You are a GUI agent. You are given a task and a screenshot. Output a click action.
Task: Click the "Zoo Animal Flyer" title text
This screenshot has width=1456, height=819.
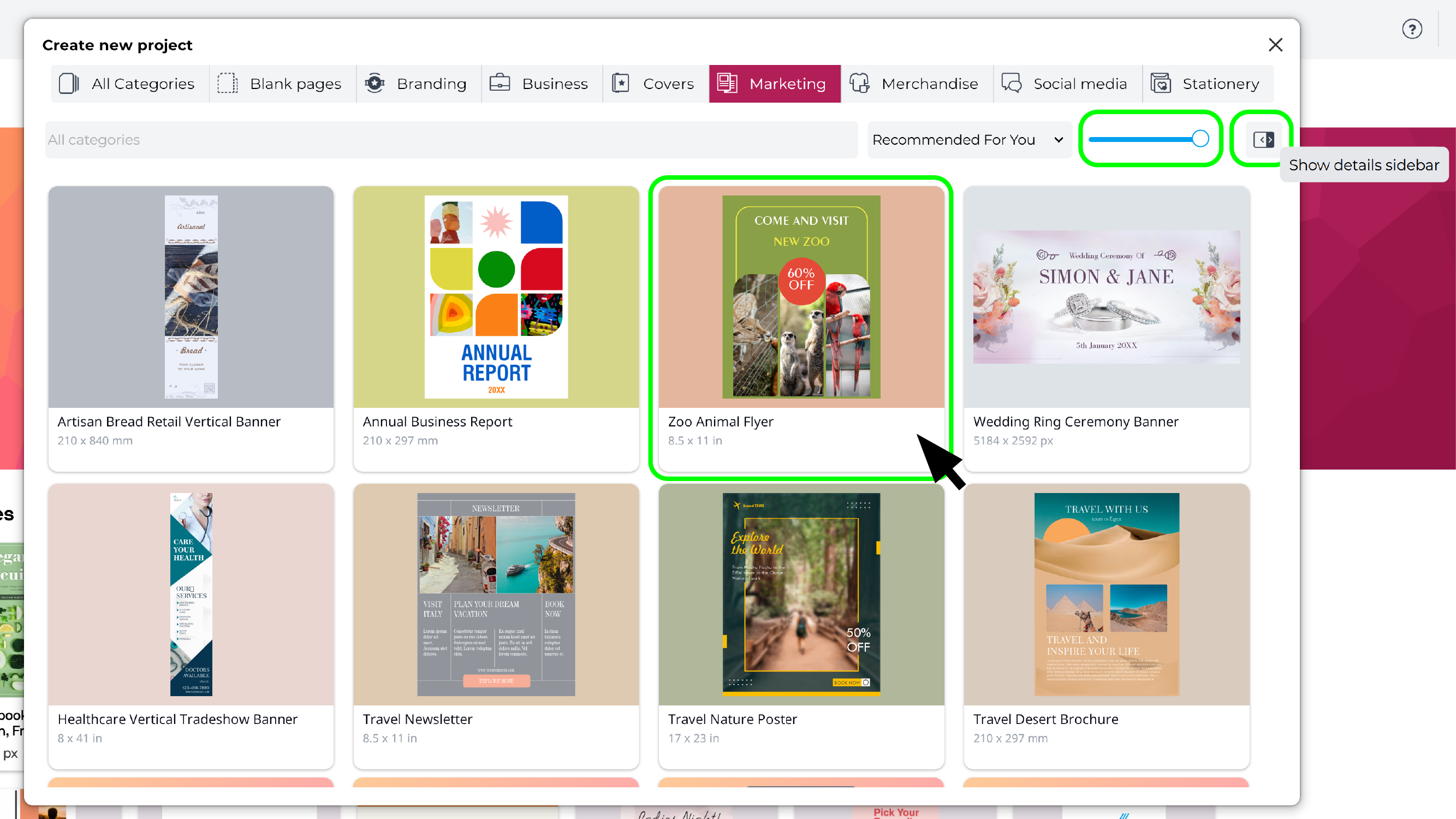tap(721, 422)
